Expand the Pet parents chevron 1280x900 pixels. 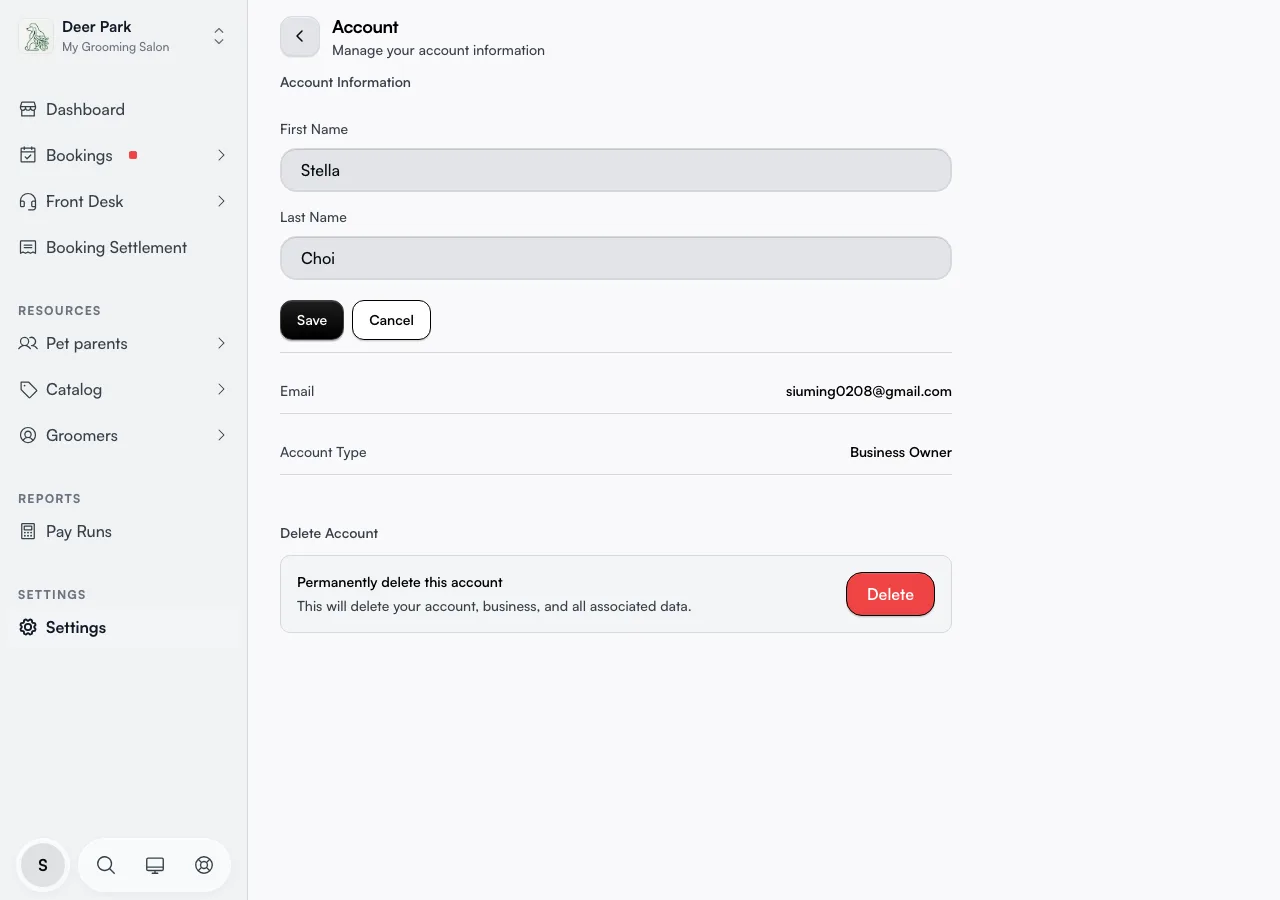click(221, 343)
